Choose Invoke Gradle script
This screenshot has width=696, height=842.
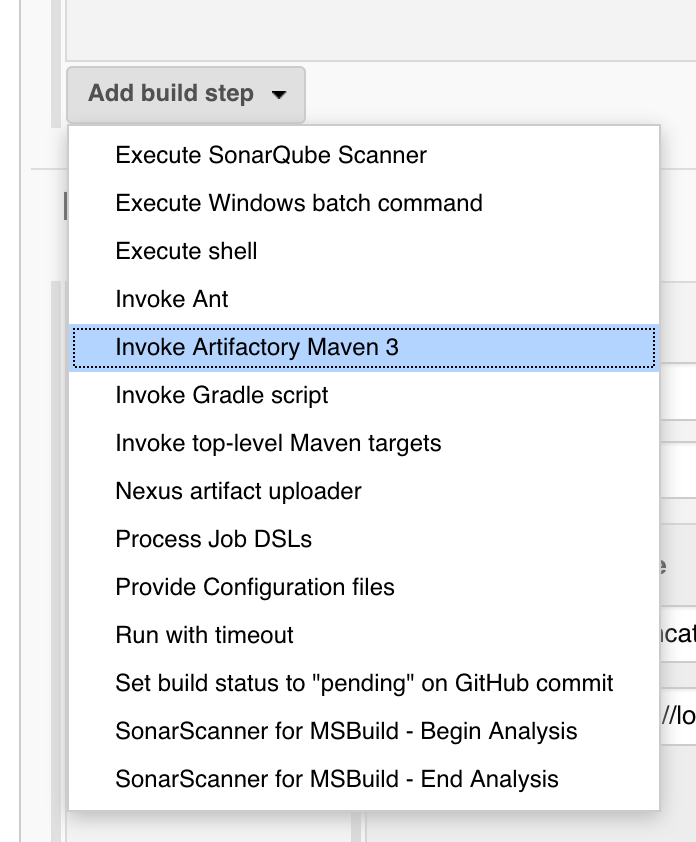click(222, 395)
